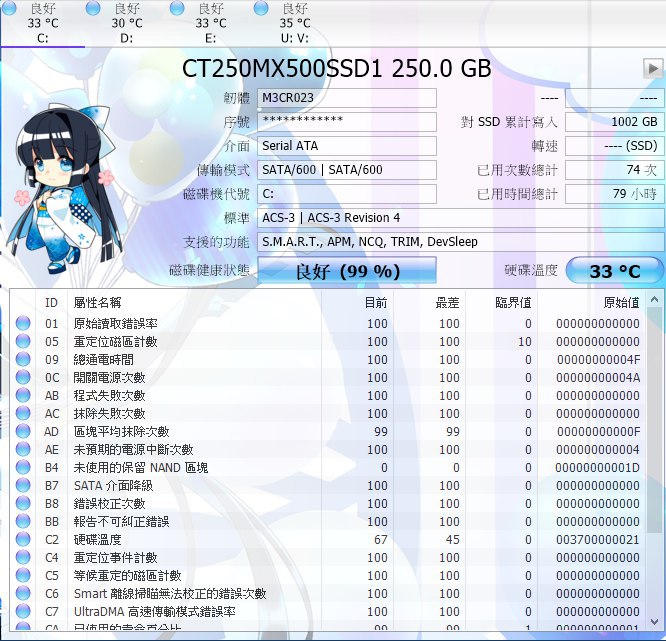The image size is (666, 641).
Task: Click status icon for attribute BB 報告不可糾正錯誤
Action: pos(23,521)
